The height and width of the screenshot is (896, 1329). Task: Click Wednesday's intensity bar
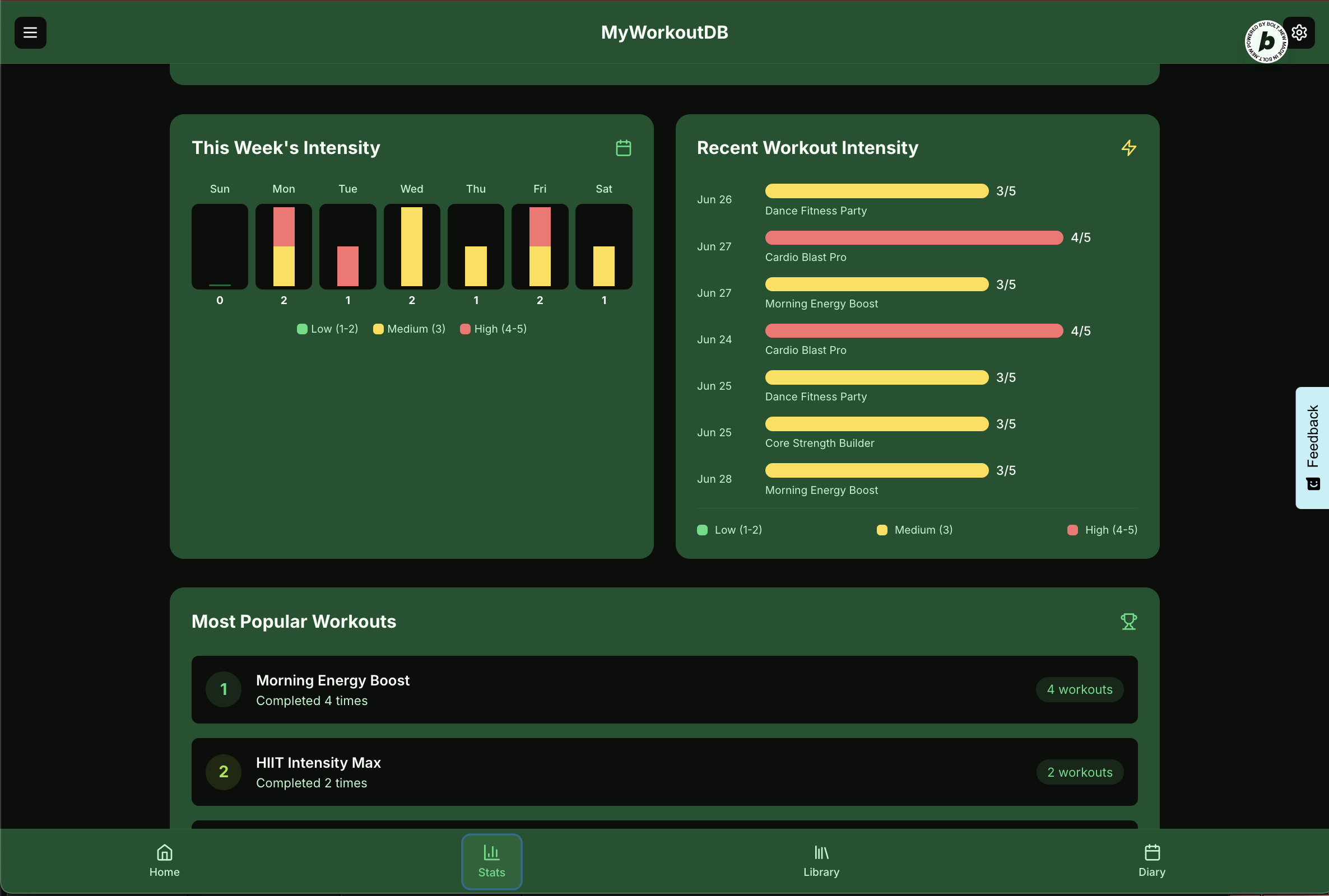click(412, 246)
